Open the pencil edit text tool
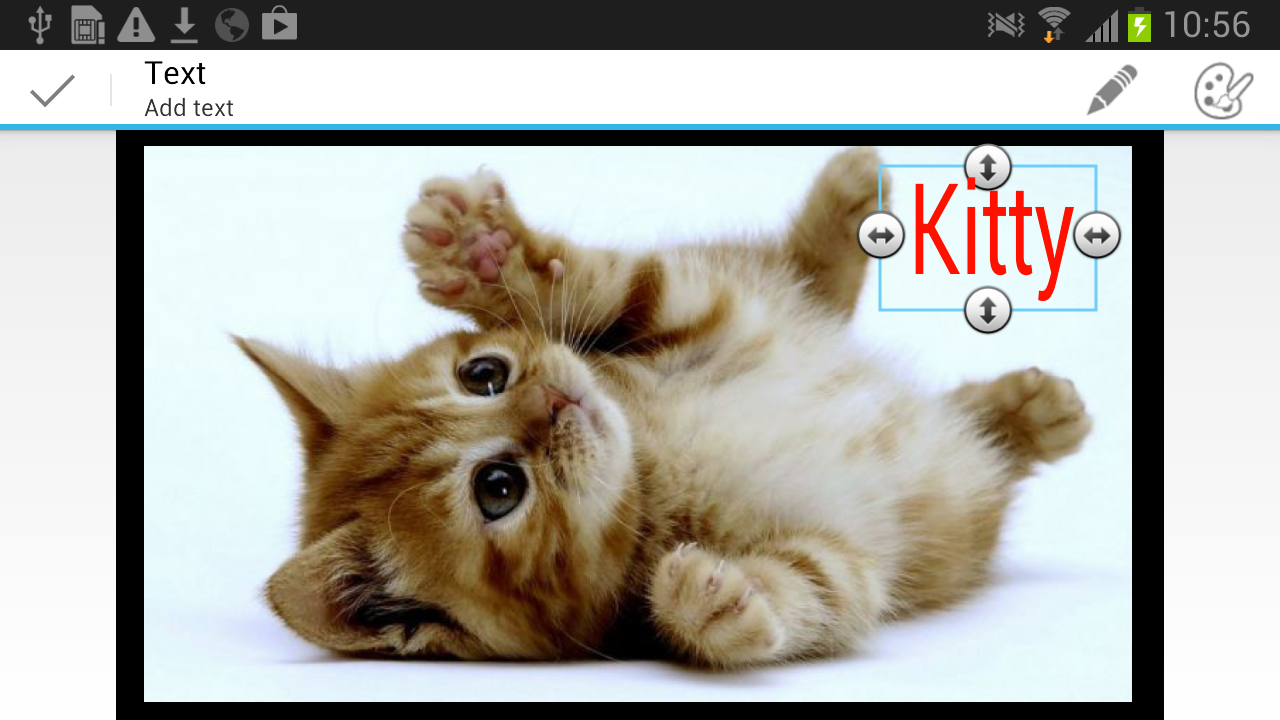This screenshot has width=1280, height=720. [1112, 90]
